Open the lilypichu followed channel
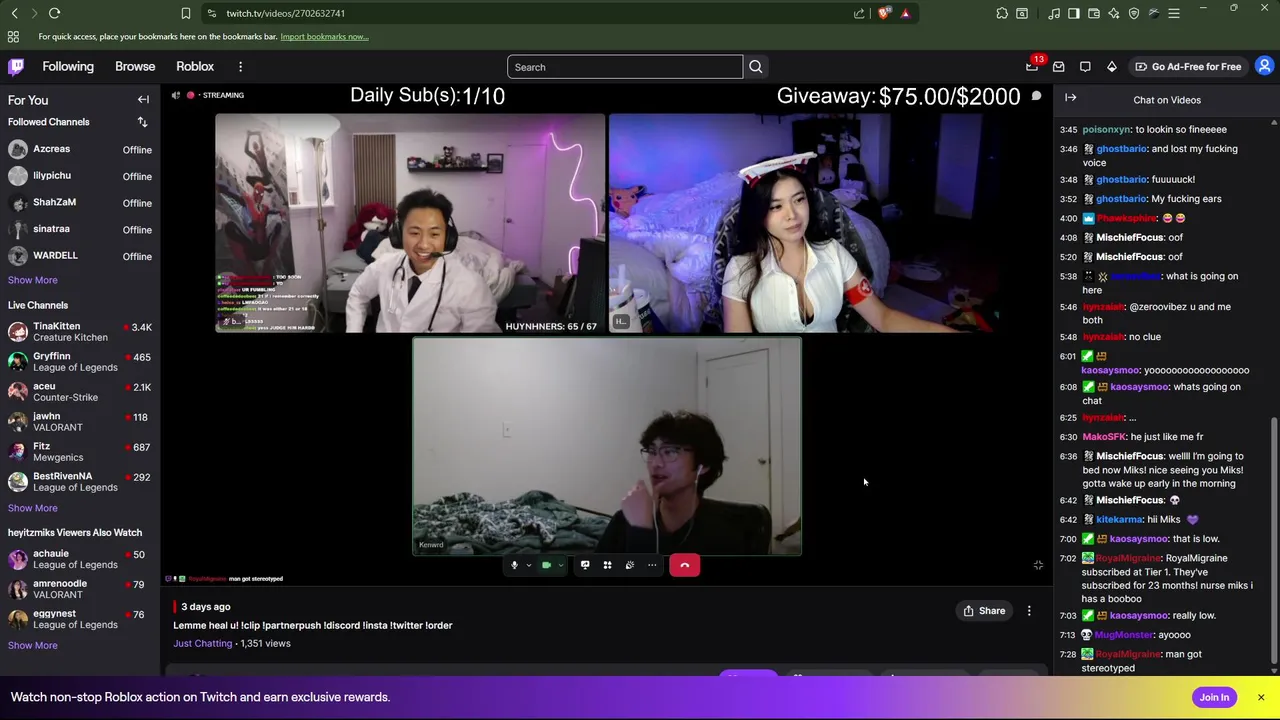This screenshot has height=720, width=1280. click(x=80, y=176)
